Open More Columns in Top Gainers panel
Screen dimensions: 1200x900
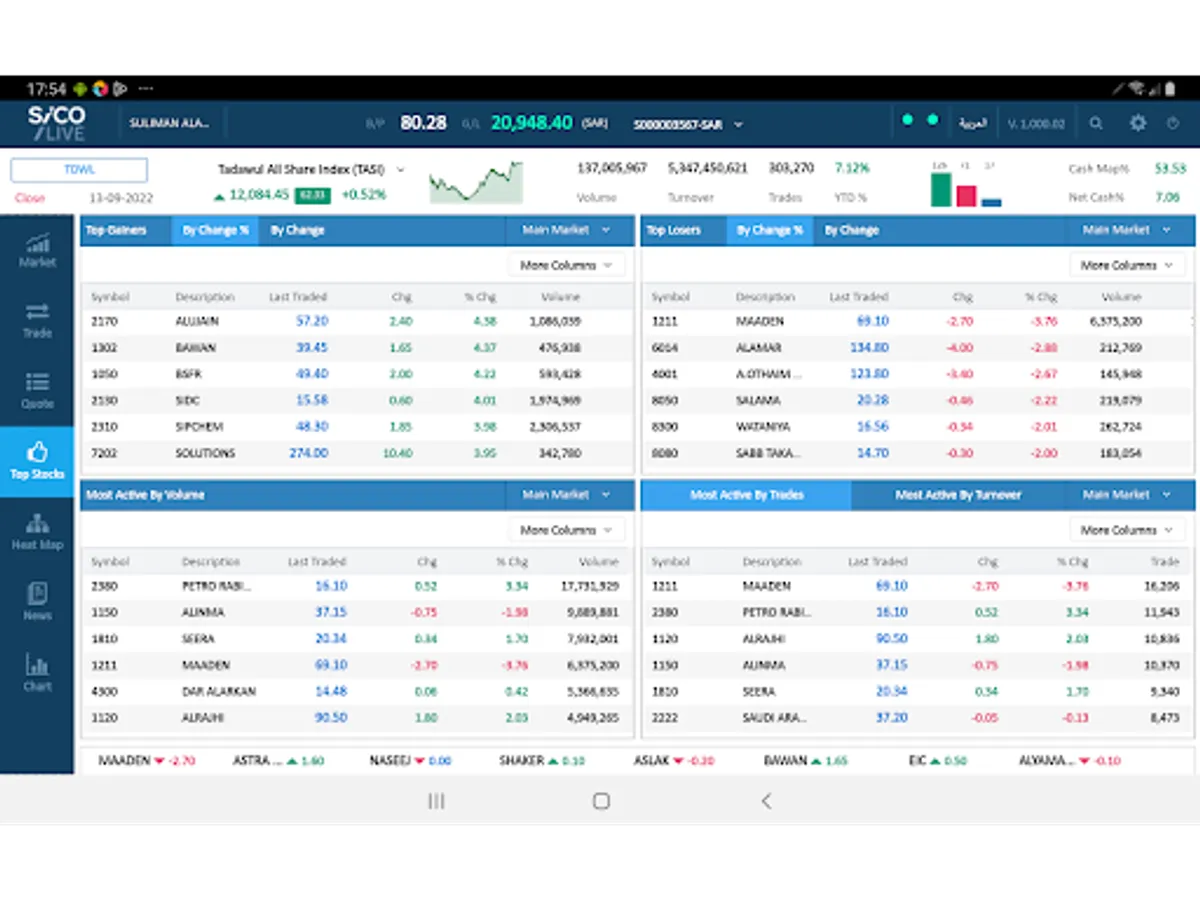click(566, 265)
